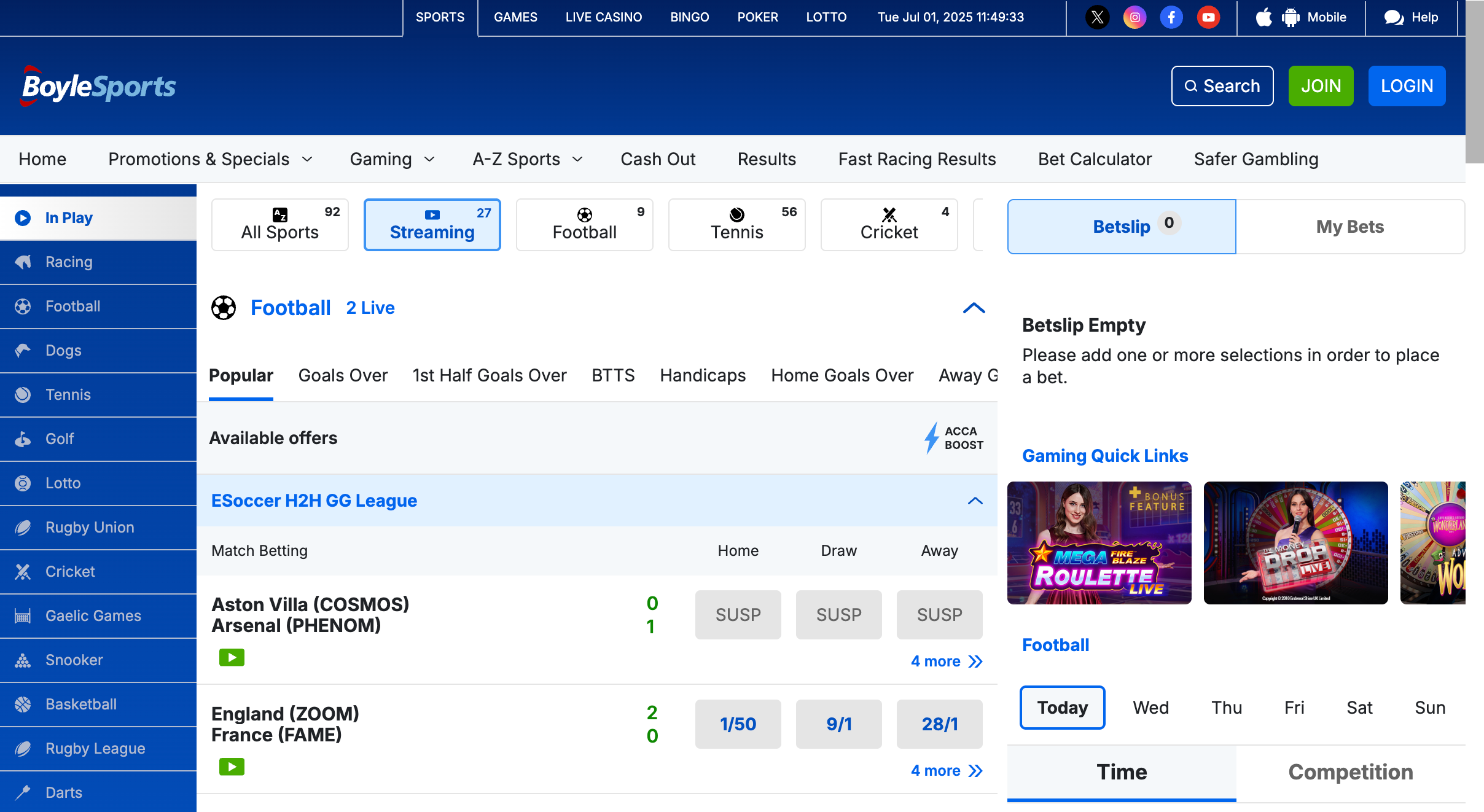
Task: Switch to Handicaps market tab
Action: click(703, 375)
